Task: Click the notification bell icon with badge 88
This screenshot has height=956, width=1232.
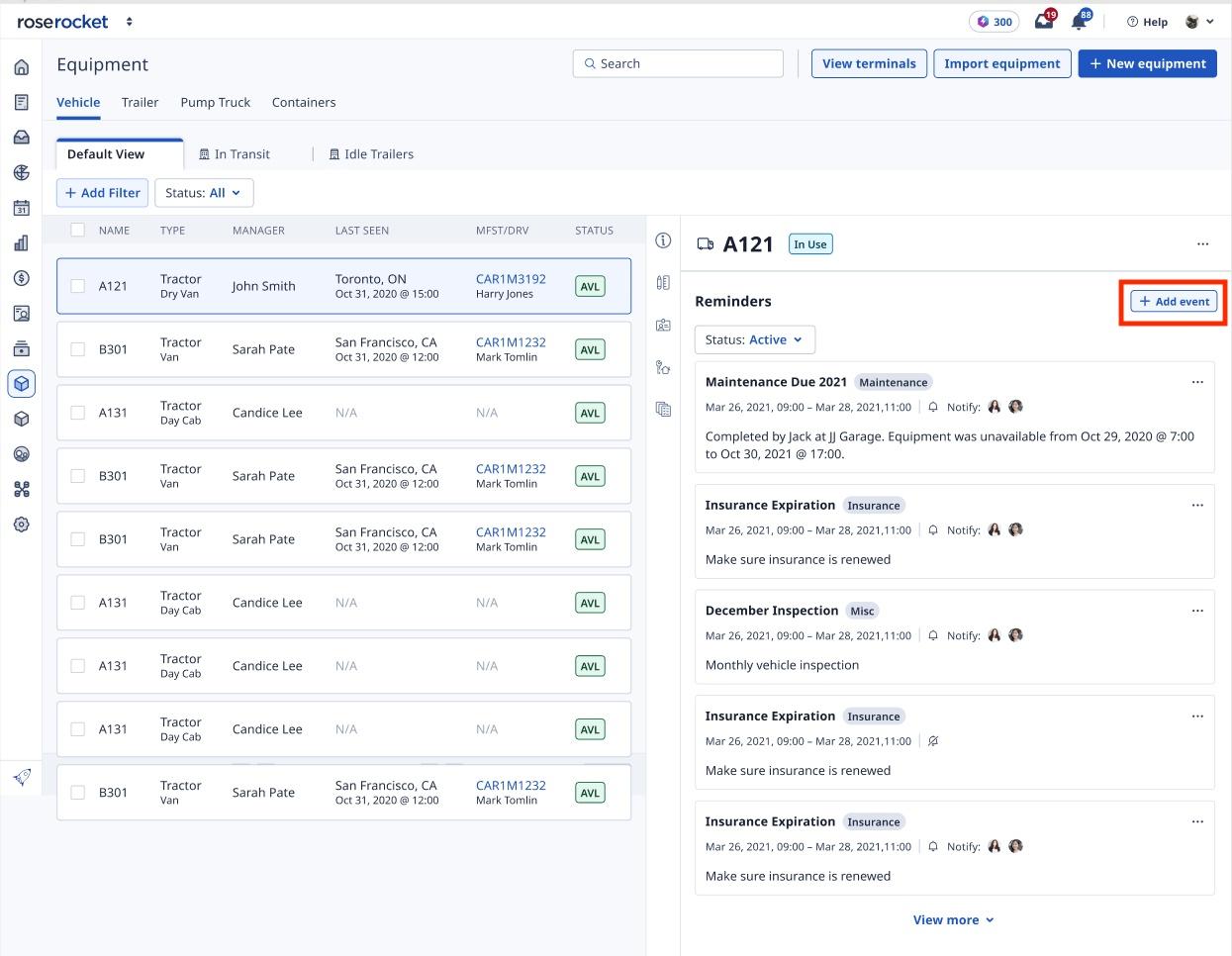Action: (1079, 22)
